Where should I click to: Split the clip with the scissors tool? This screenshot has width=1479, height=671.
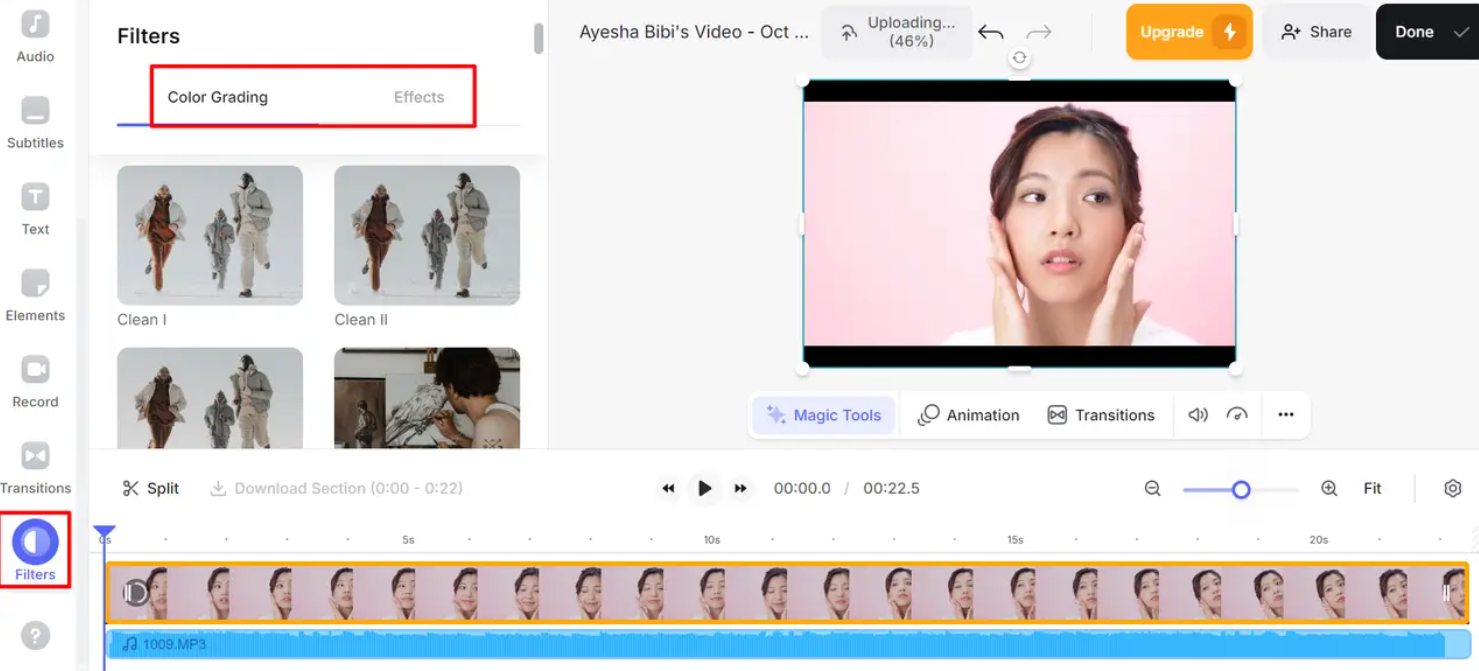click(151, 488)
